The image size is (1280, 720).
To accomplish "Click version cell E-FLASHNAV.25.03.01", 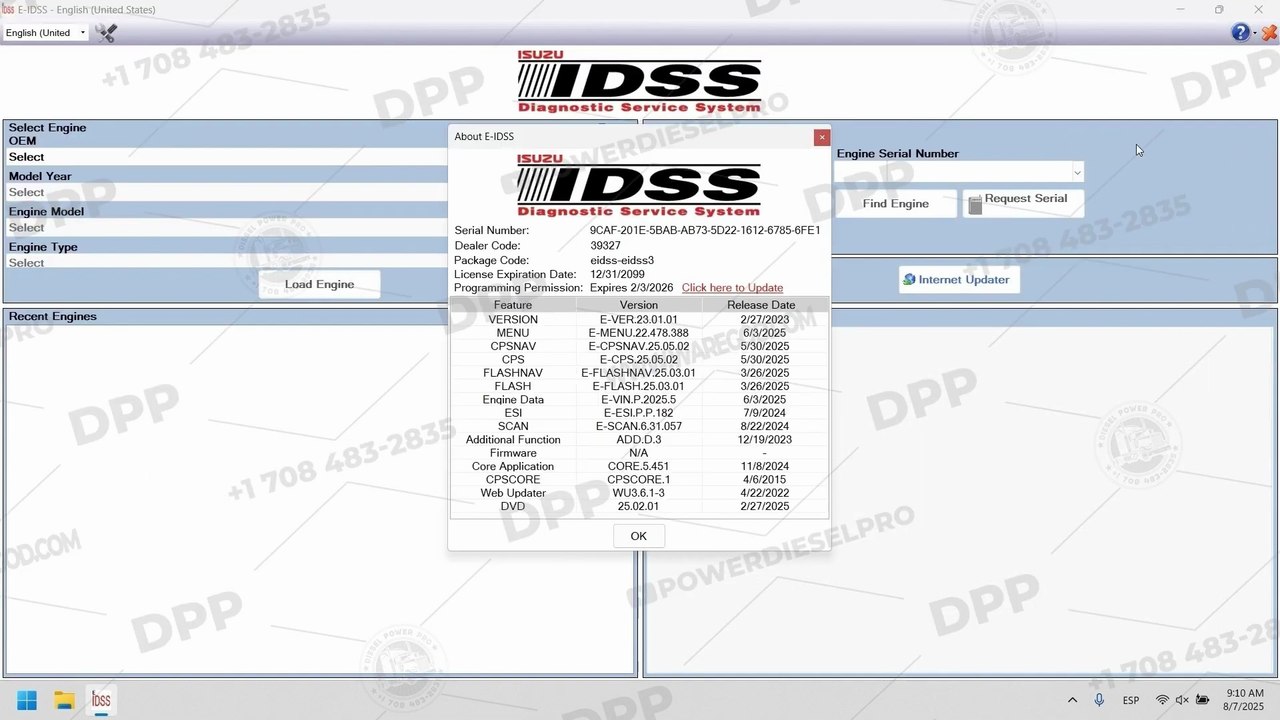I will click(639, 373).
